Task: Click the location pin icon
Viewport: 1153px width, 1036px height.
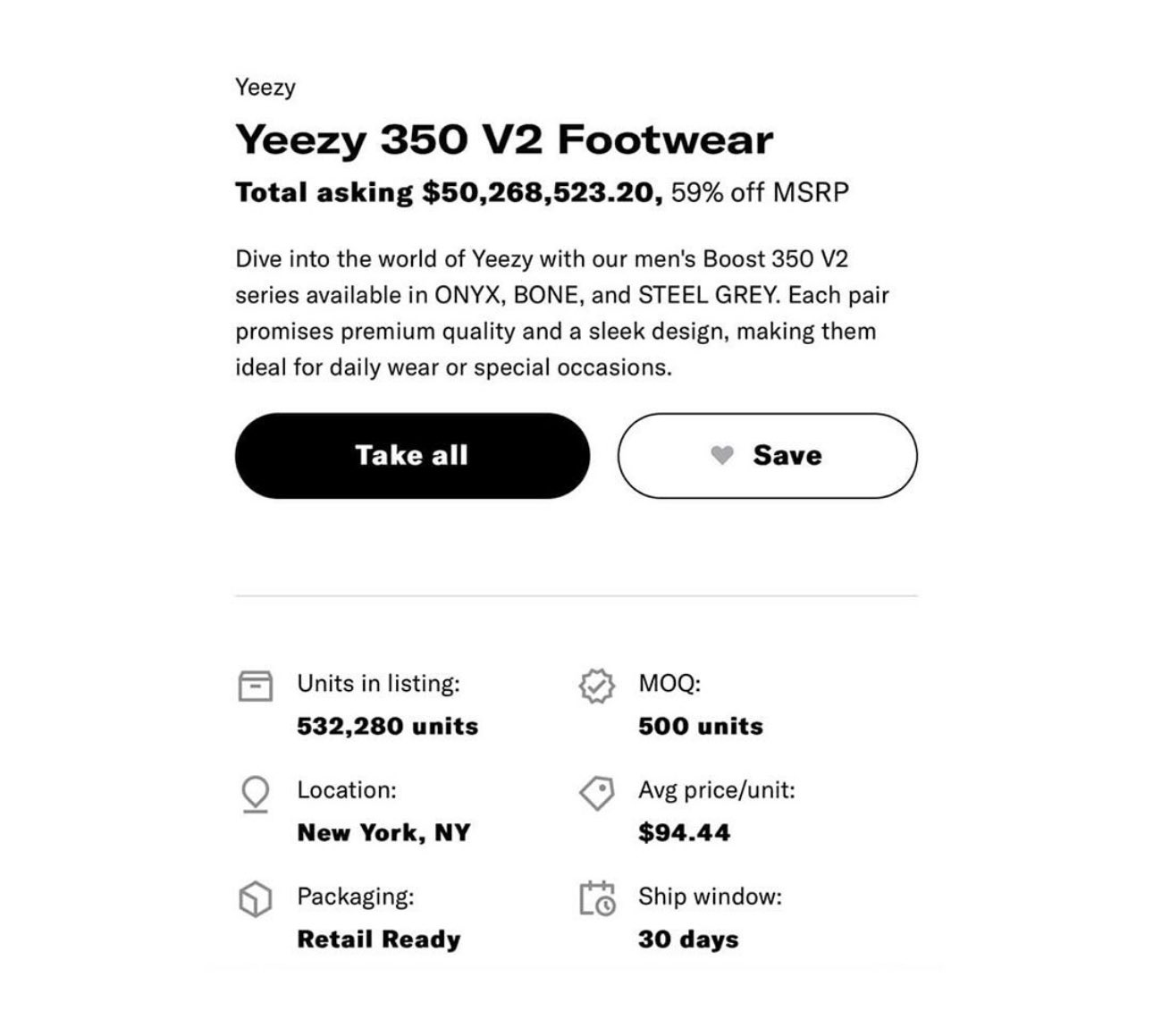Action: click(256, 793)
